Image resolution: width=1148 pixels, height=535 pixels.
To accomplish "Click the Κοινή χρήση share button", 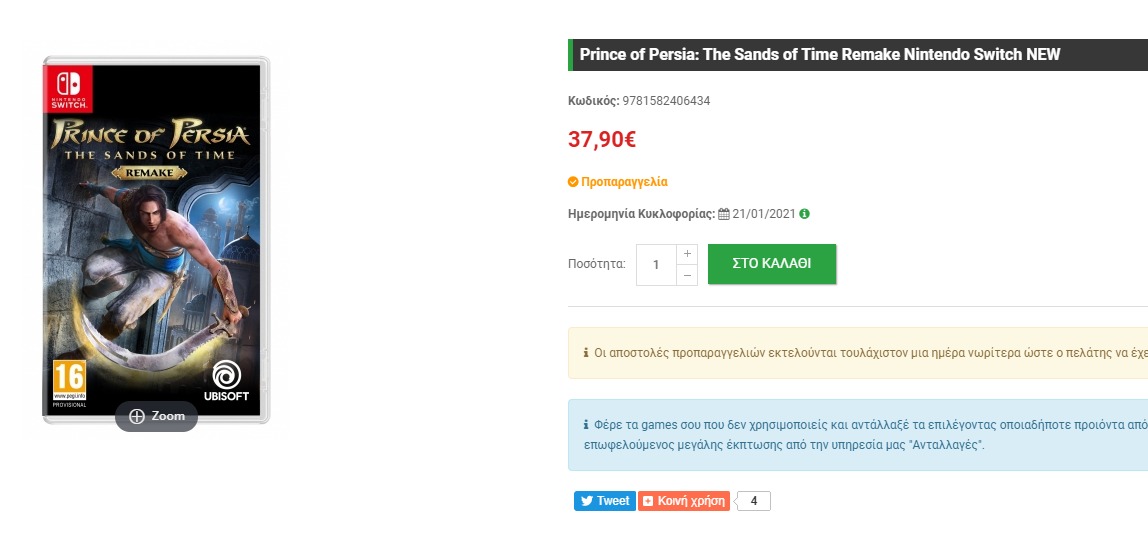I will [x=684, y=501].
